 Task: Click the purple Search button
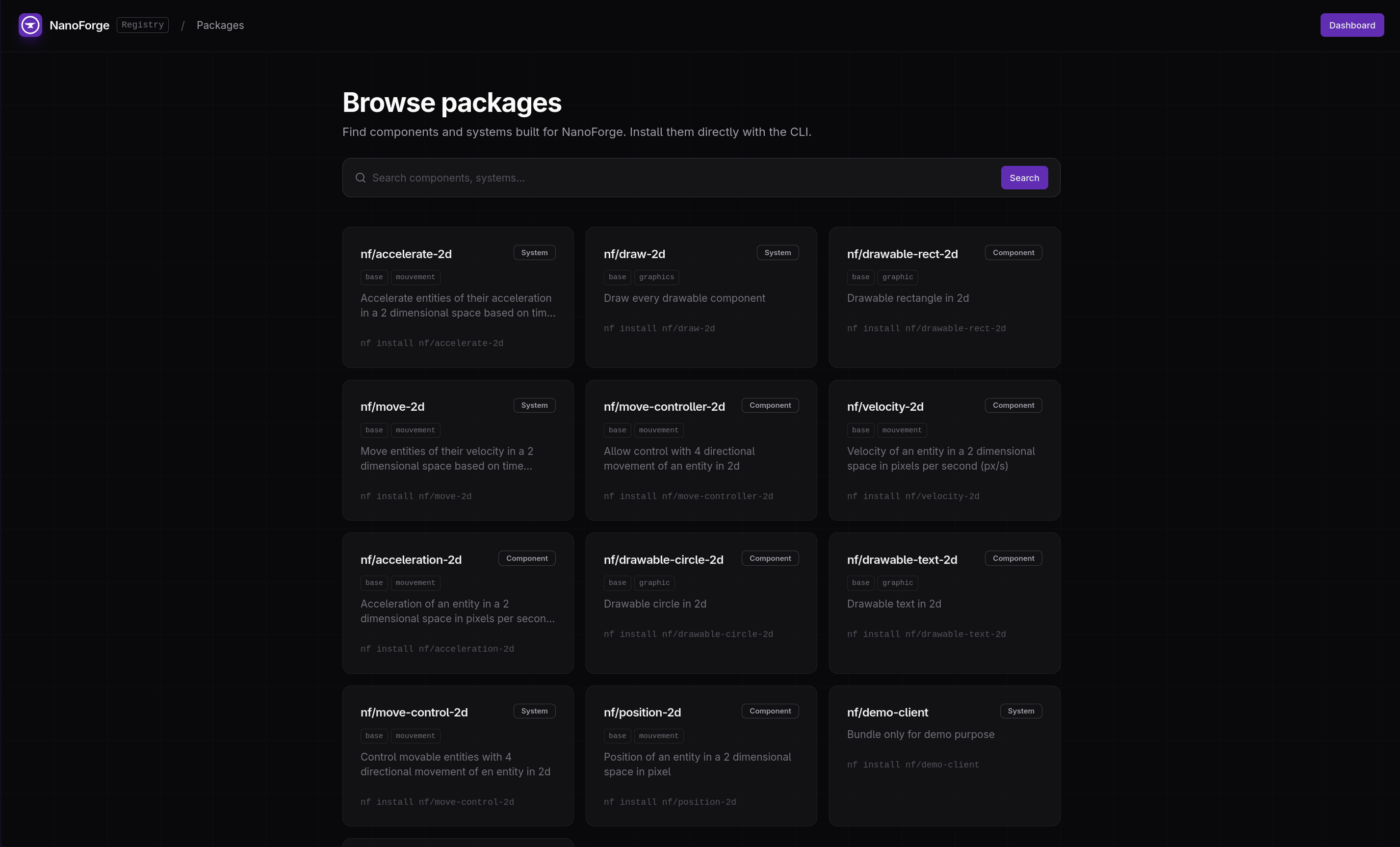click(1024, 178)
